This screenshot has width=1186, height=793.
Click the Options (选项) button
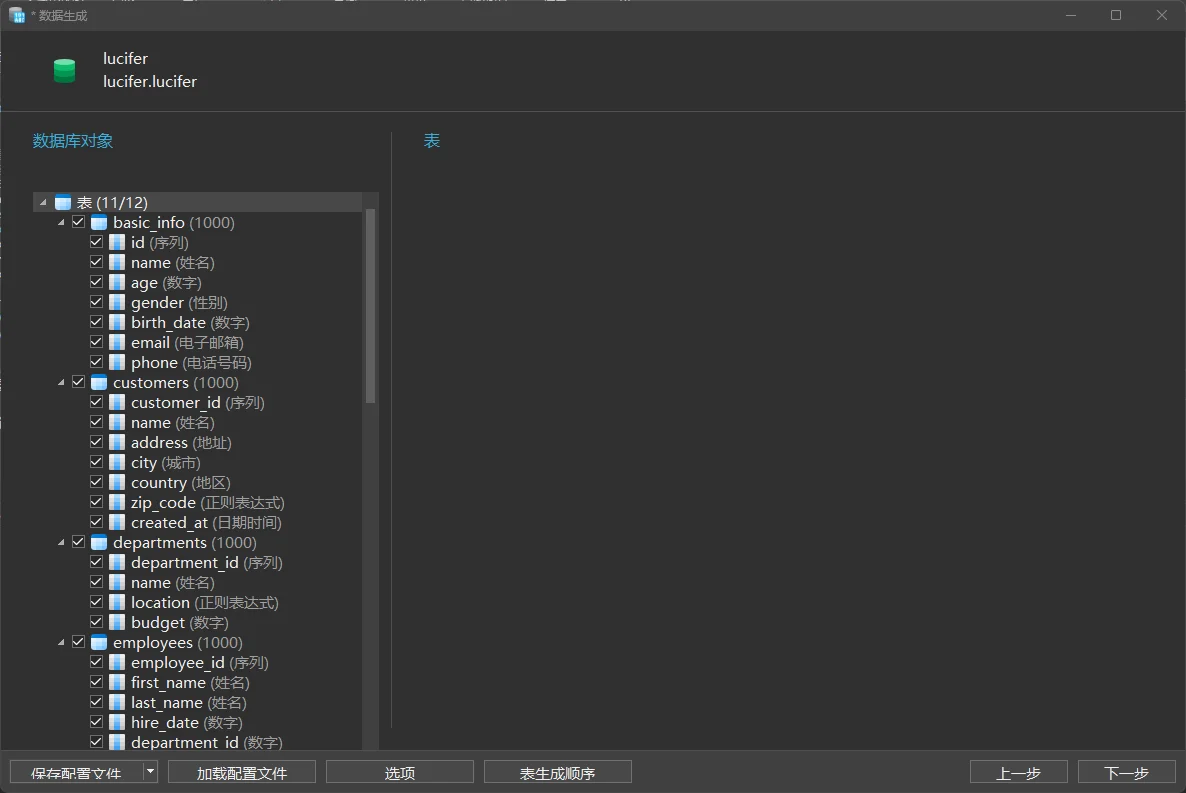coord(399,772)
